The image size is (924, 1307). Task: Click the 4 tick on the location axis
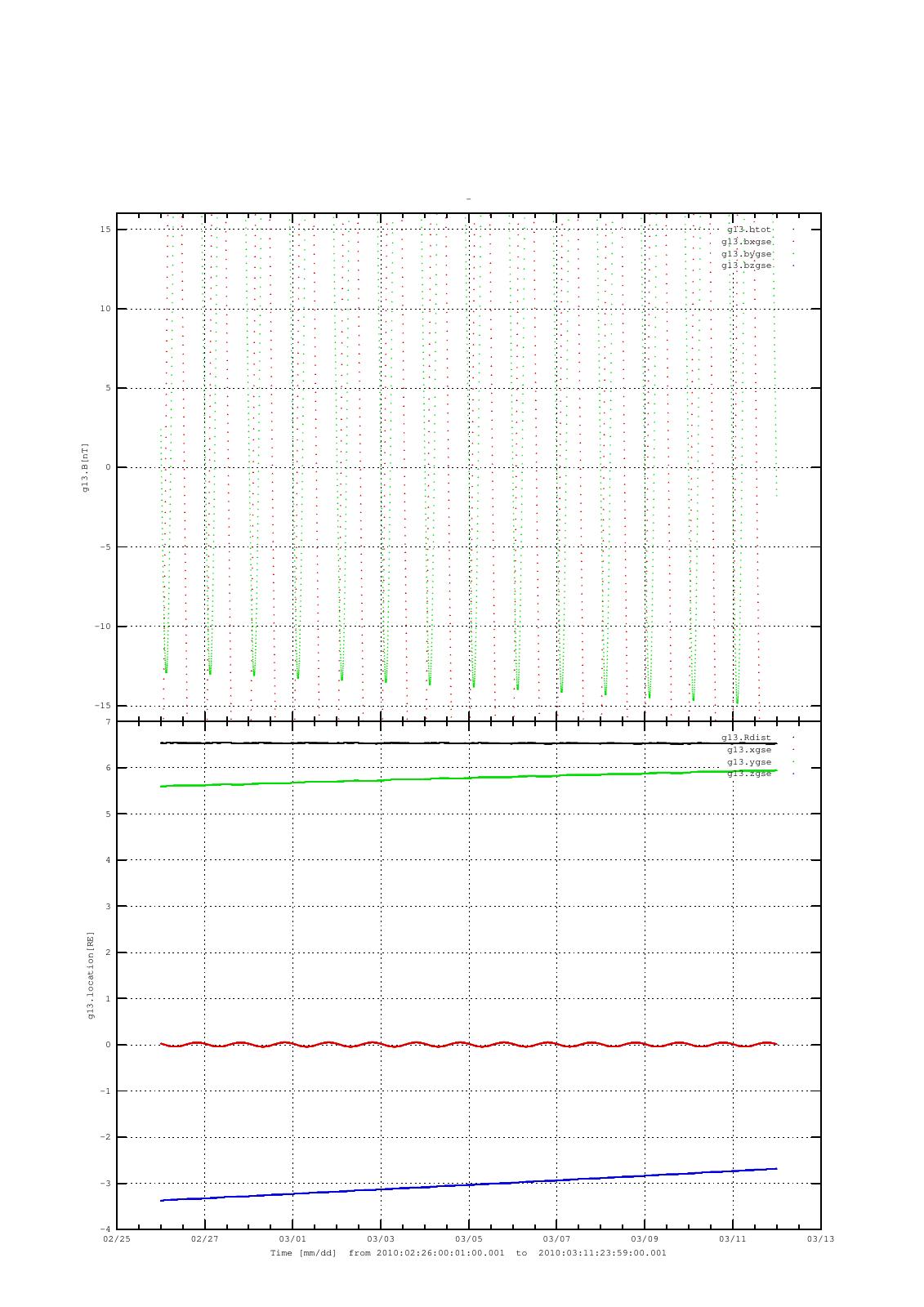point(109,860)
